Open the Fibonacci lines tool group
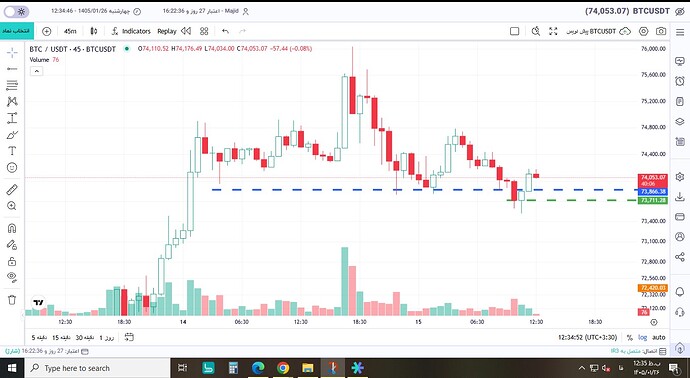 12,85
